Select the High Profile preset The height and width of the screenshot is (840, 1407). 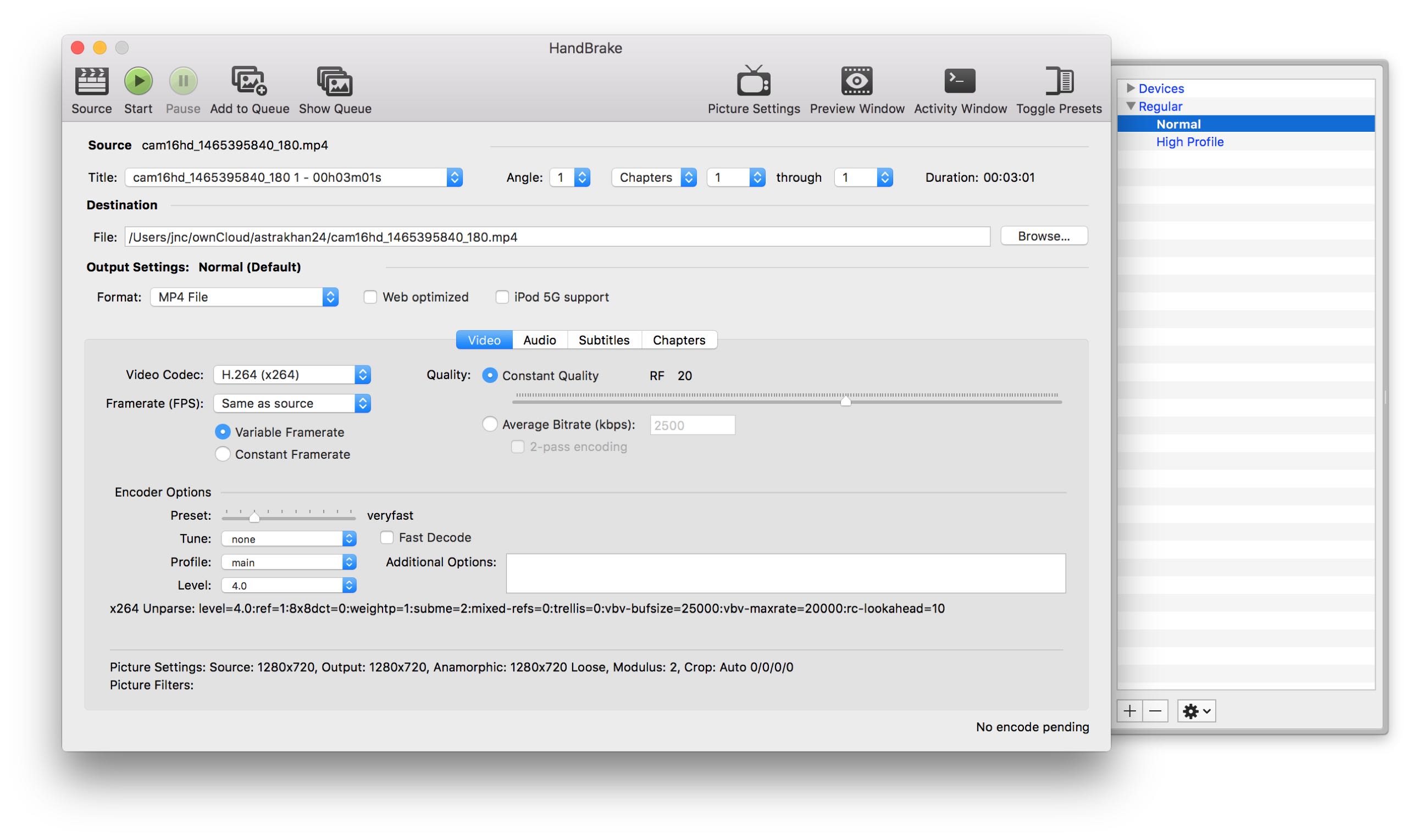[1189, 142]
